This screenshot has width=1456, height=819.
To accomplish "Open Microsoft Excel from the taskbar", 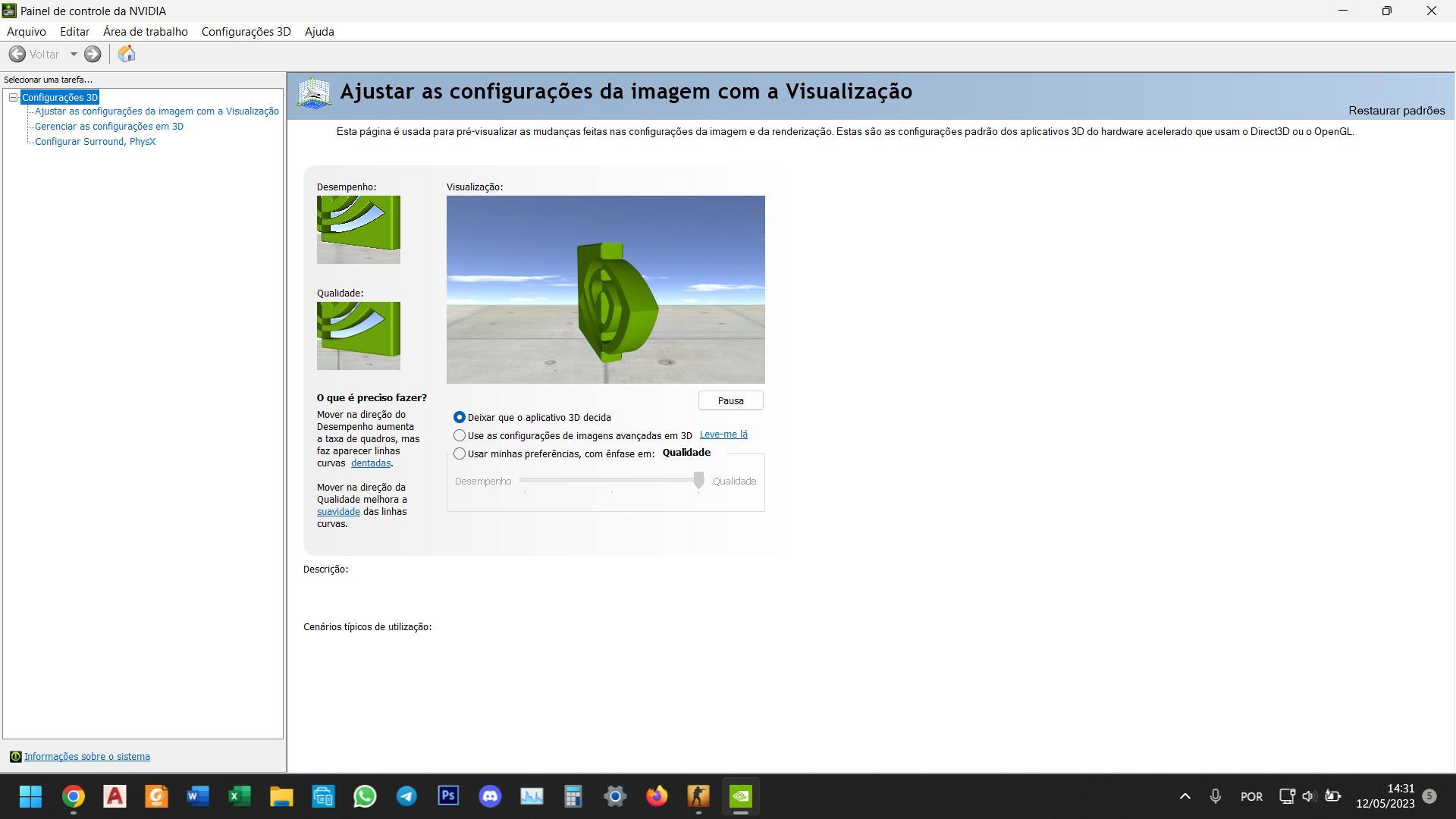I will click(240, 796).
